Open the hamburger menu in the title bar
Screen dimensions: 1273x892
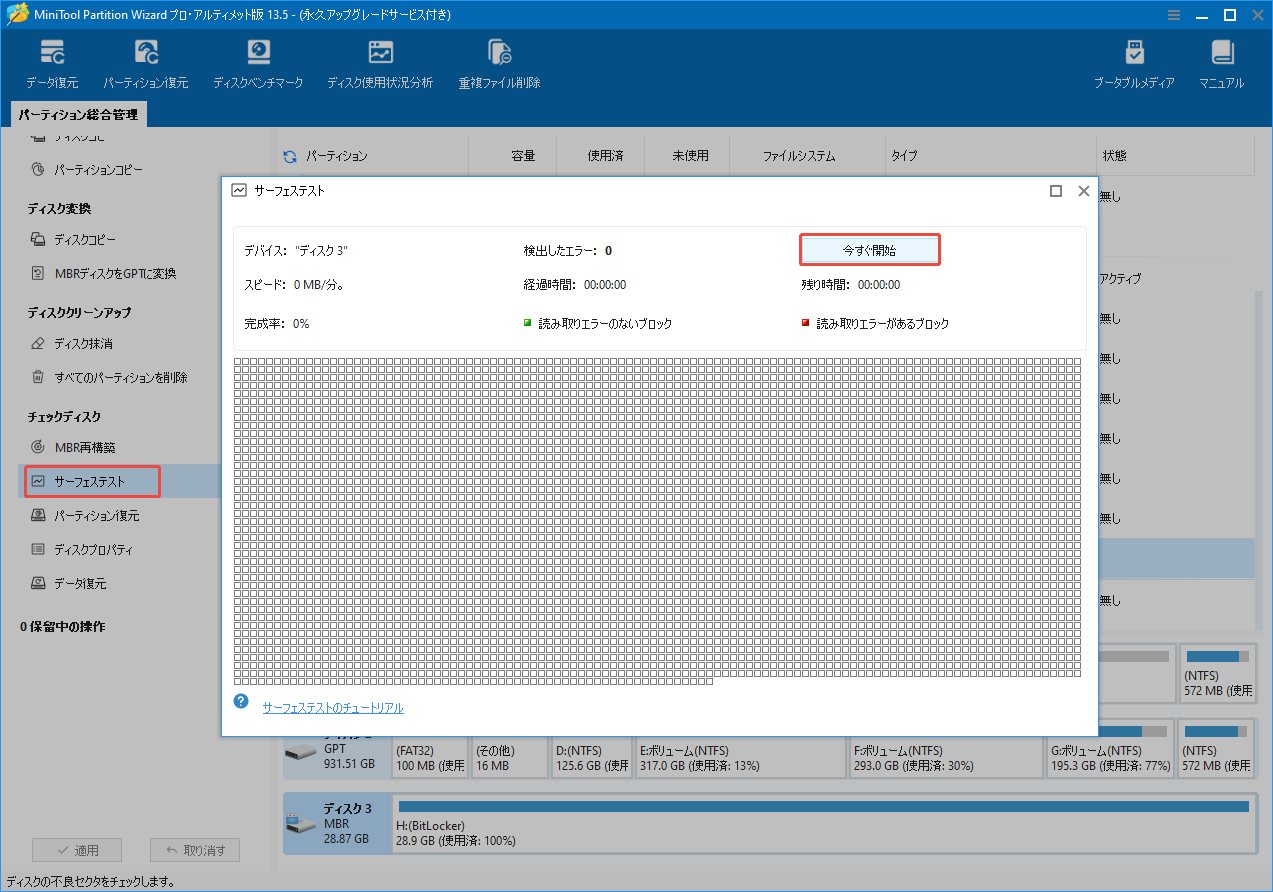coord(1172,15)
